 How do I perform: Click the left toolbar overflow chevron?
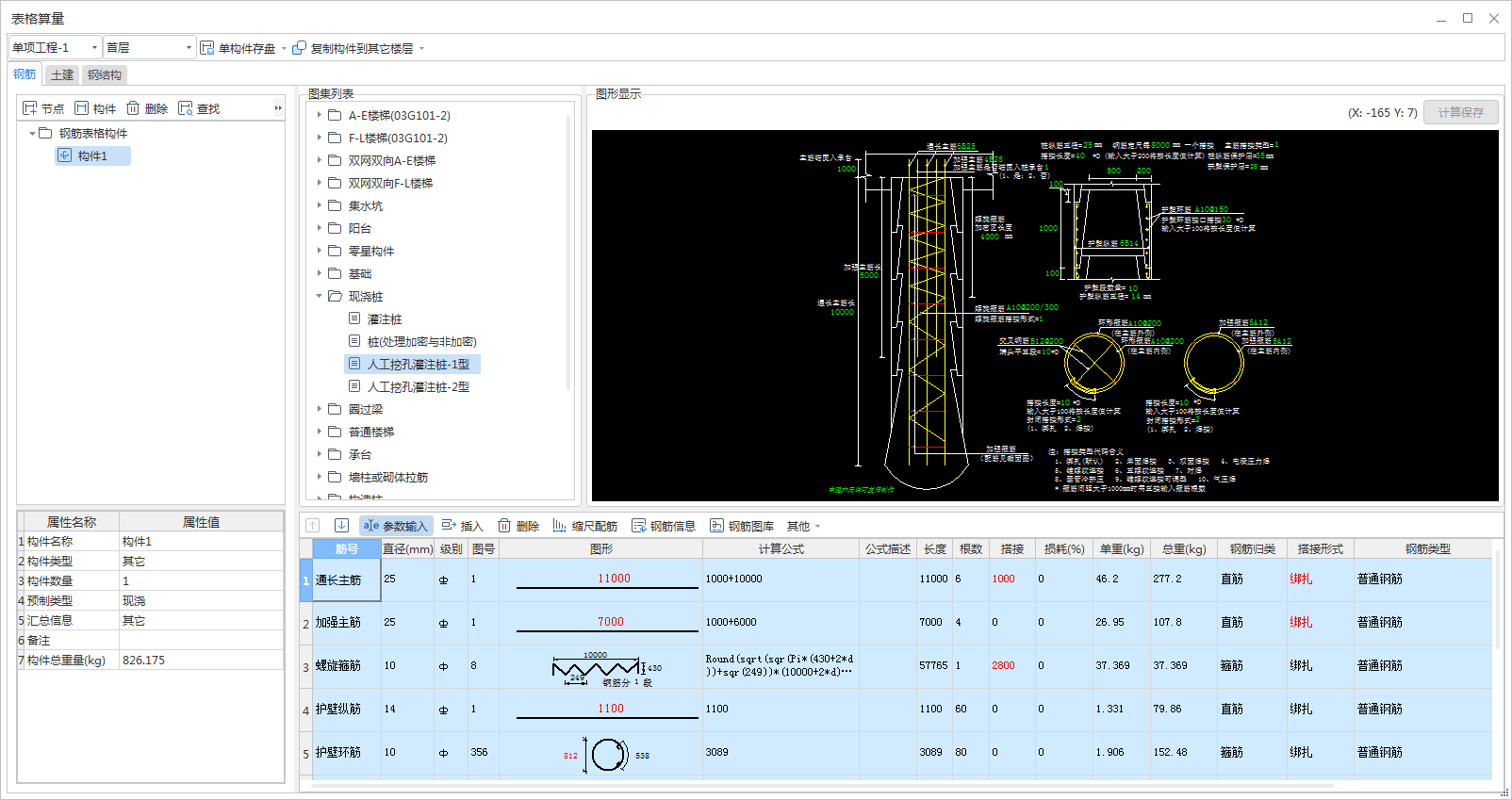pos(278,108)
